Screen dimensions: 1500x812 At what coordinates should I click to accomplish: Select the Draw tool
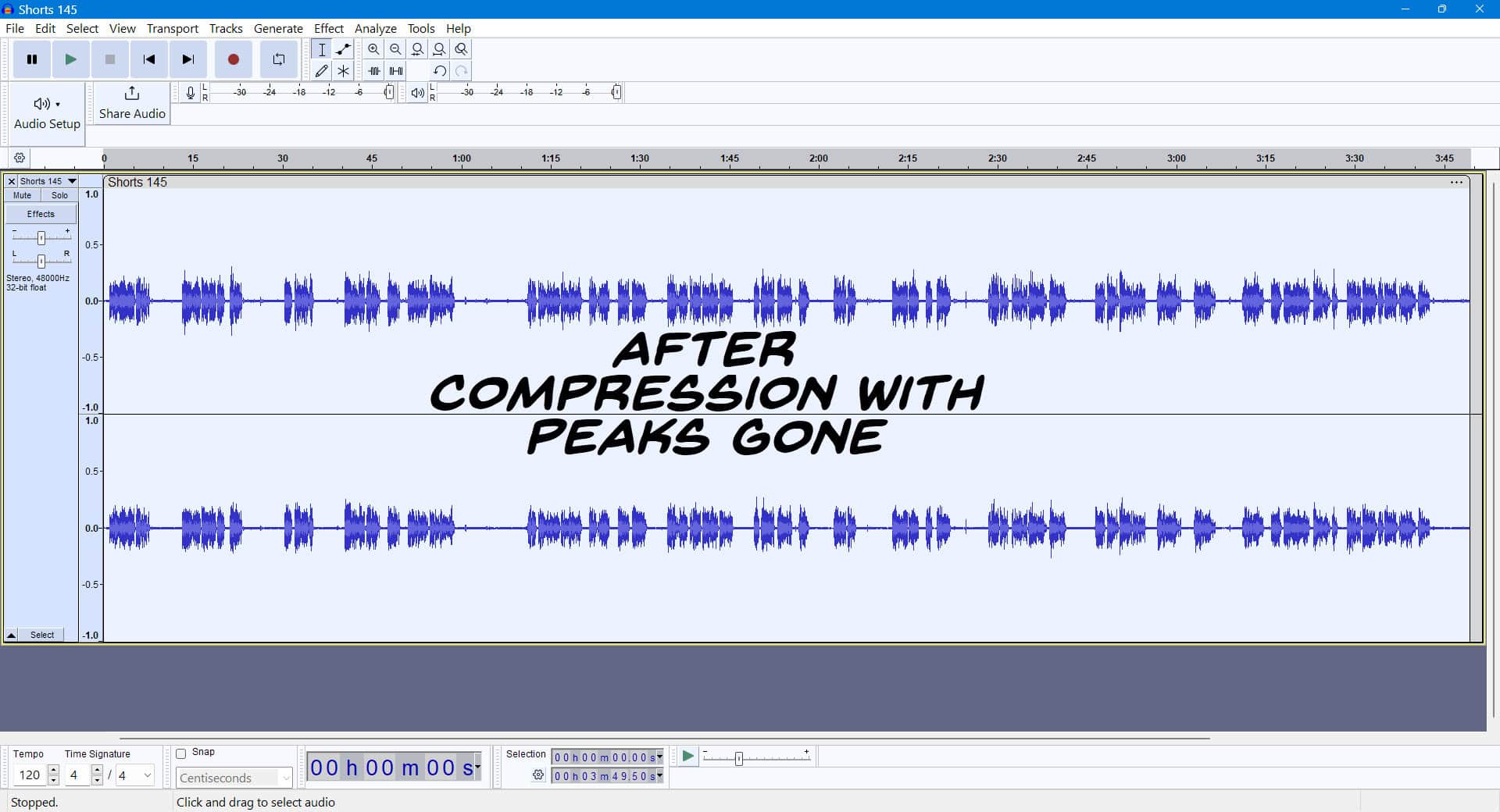321,70
